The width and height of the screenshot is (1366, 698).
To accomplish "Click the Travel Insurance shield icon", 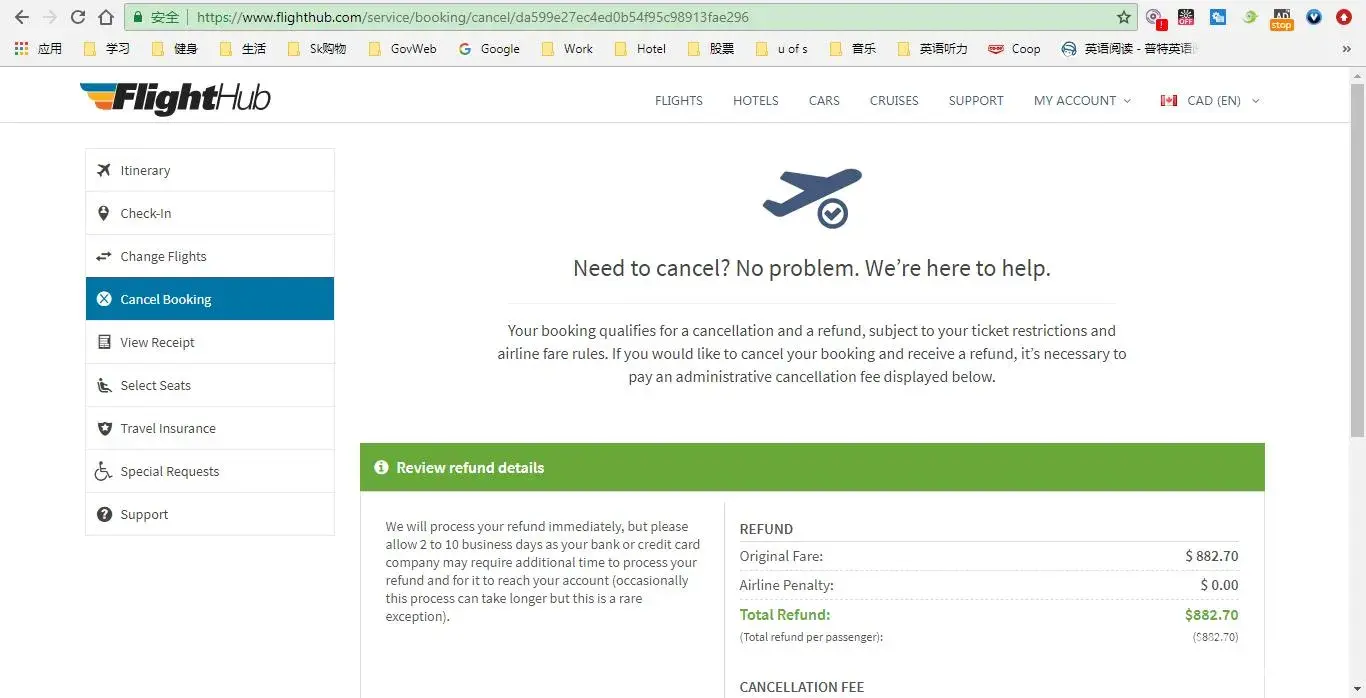I will [x=104, y=428].
